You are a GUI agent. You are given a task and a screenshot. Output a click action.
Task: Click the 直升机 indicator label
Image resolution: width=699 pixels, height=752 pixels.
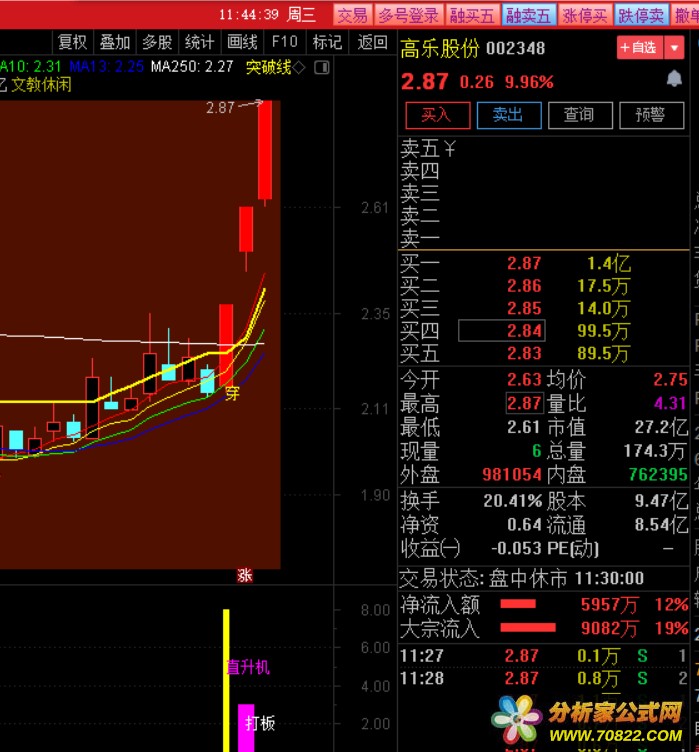tap(248, 667)
